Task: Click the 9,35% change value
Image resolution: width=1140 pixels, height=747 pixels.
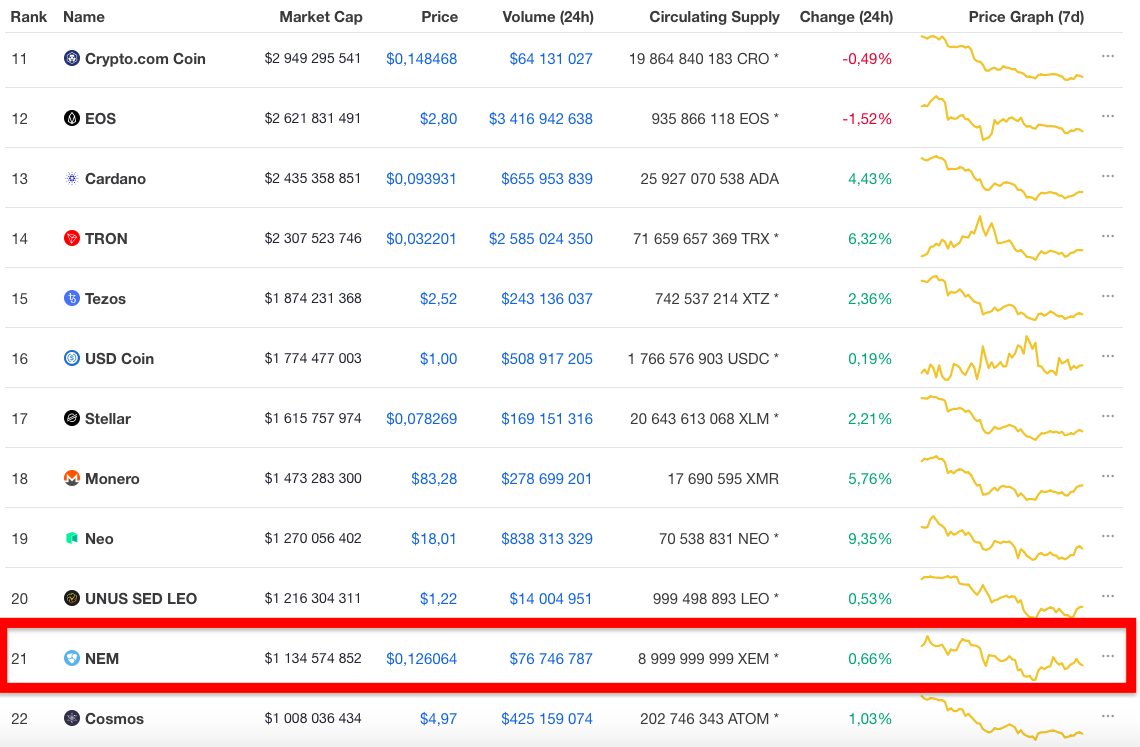Action: [x=870, y=539]
